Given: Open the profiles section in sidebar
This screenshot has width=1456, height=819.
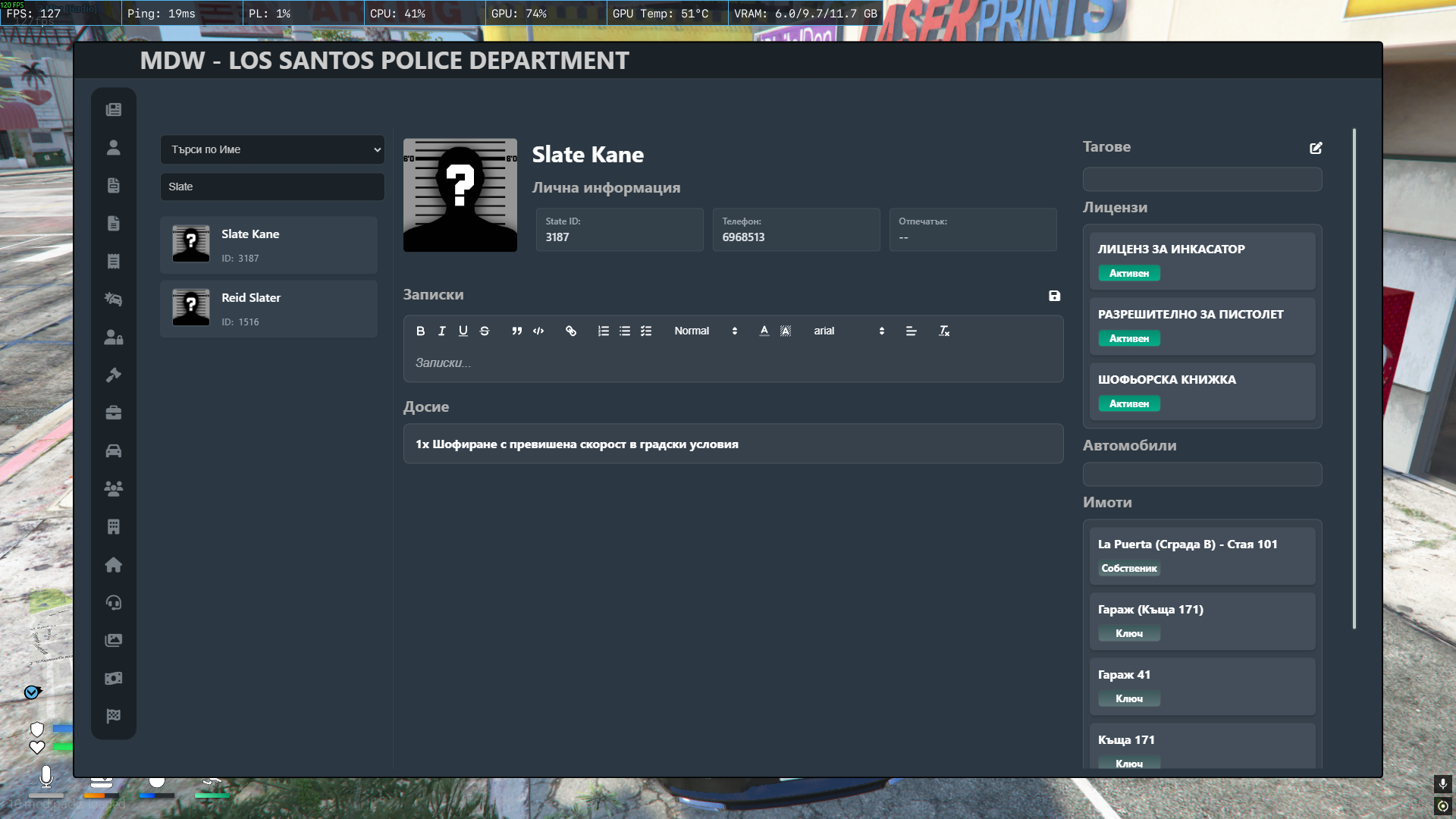Looking at the screenshot, I should click(x=114, y=147).
